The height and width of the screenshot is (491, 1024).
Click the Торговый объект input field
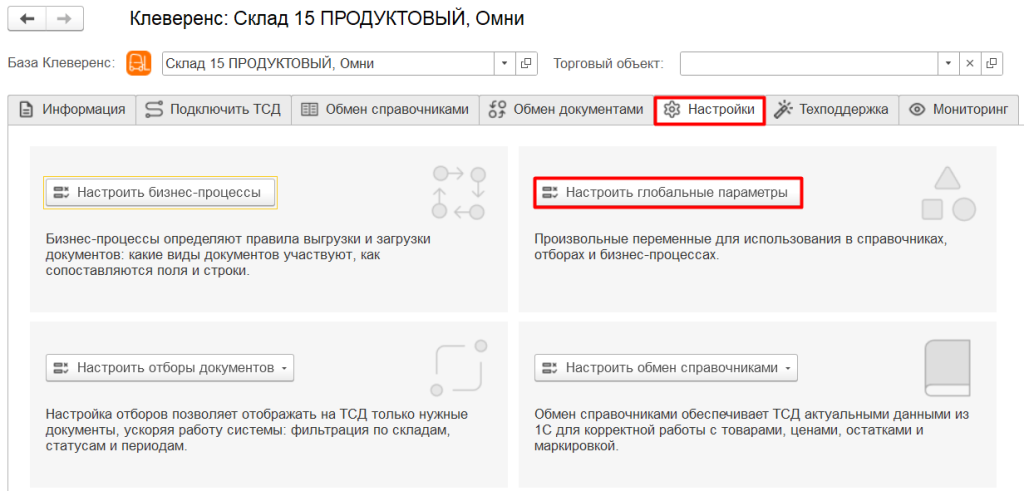coord(808,63)
